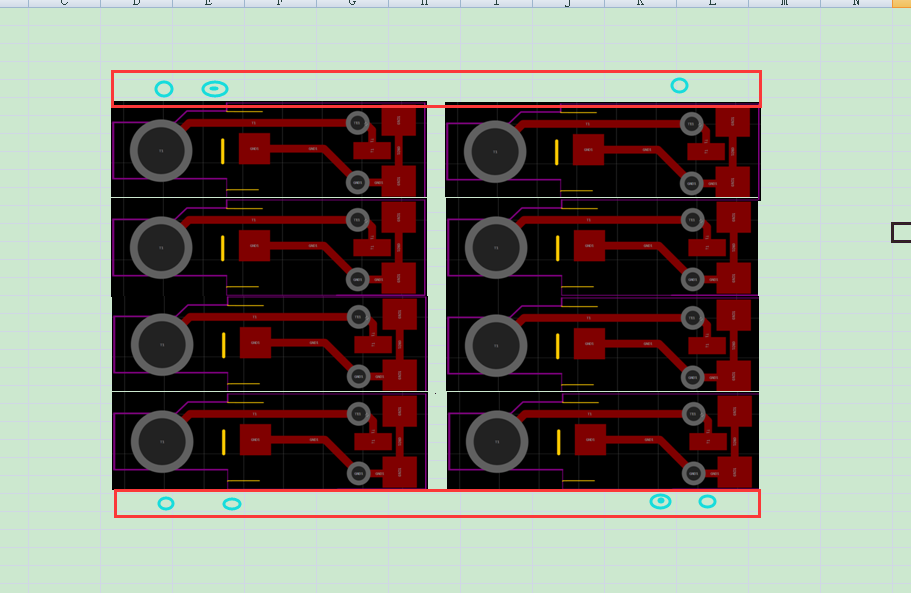
Task: Click the bottom-left cyan circle marker
Action: pos(166,503)
